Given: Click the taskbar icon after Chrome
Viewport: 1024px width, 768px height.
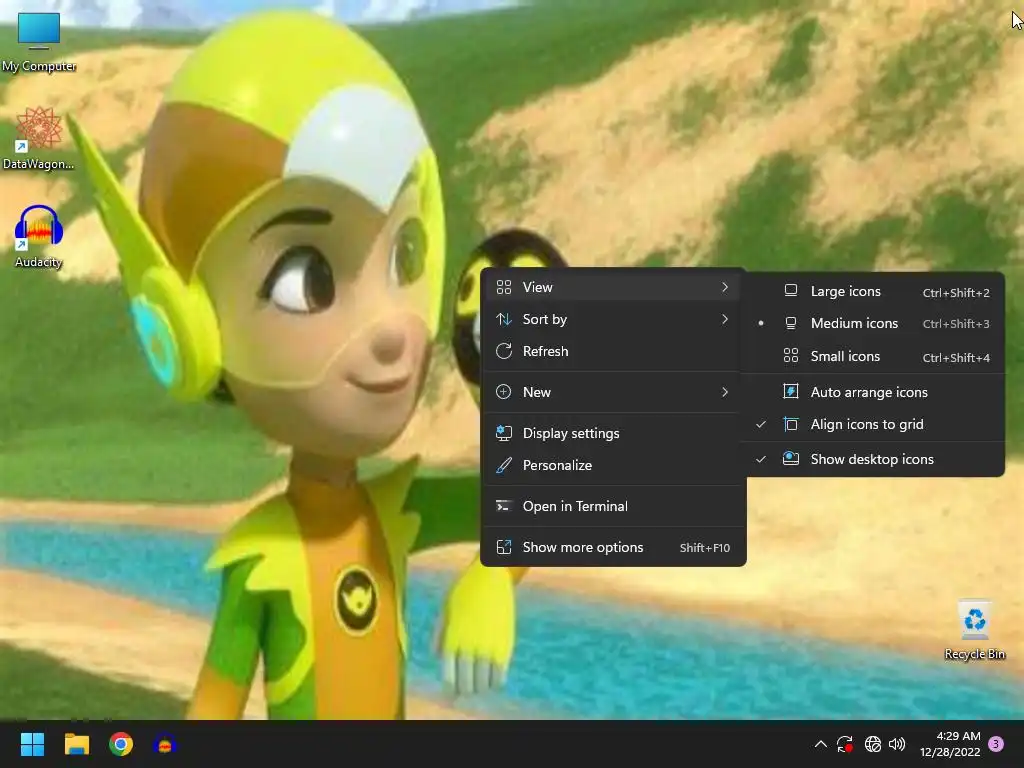Looking at the screenshot, I should coord(165,744).
